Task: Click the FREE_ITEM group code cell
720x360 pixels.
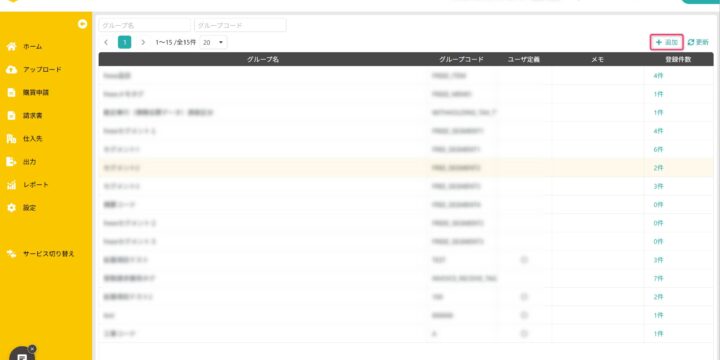Action: click(x=461, y=76)
